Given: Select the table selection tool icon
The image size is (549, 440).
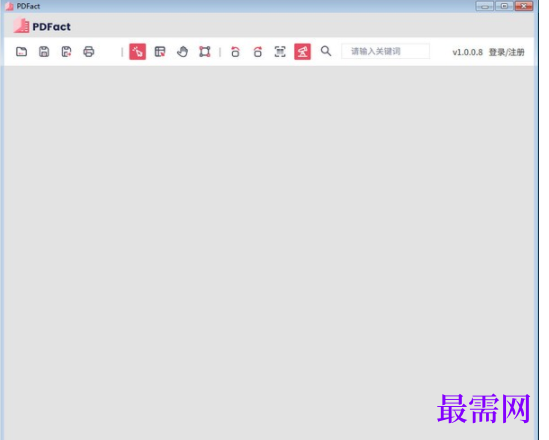Looking at the screenshot, I should click(x=160, y=52).
